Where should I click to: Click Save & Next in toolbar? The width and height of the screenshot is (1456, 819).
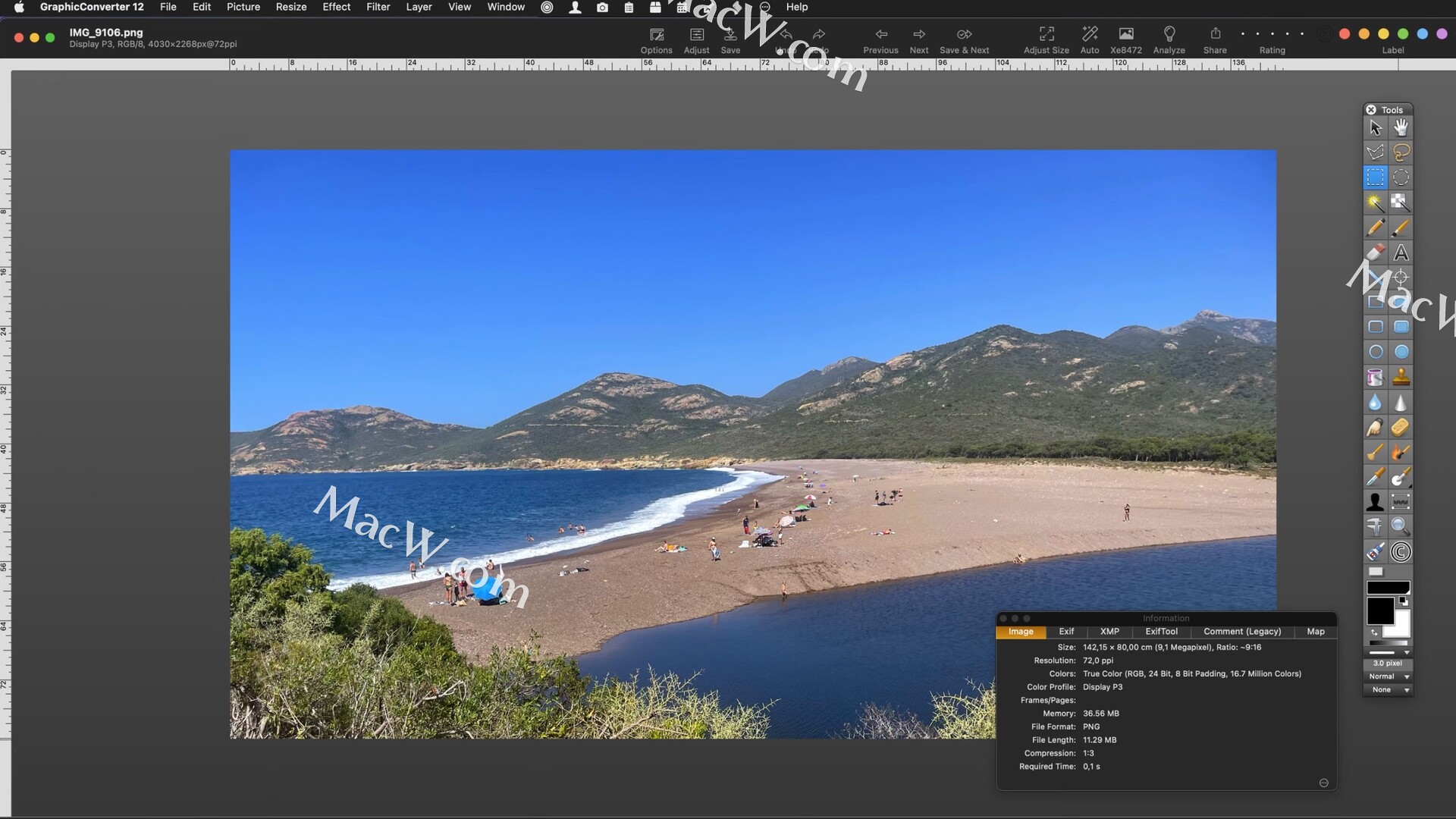[965, 40]
